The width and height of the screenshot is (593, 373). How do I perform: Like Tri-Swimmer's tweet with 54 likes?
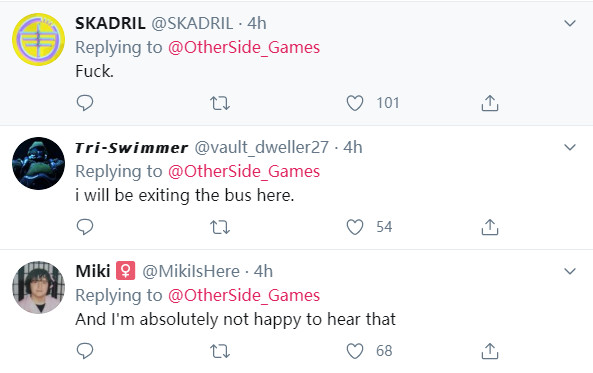pos(355,227)
